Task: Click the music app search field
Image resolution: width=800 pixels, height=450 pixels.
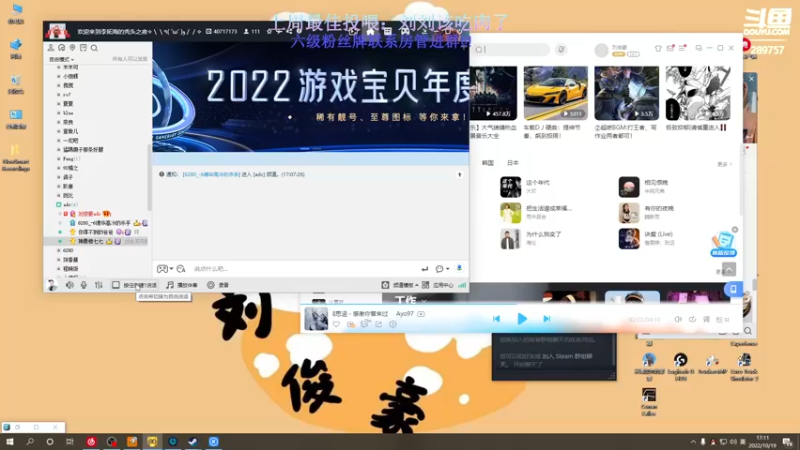Action: coord(510,49)
